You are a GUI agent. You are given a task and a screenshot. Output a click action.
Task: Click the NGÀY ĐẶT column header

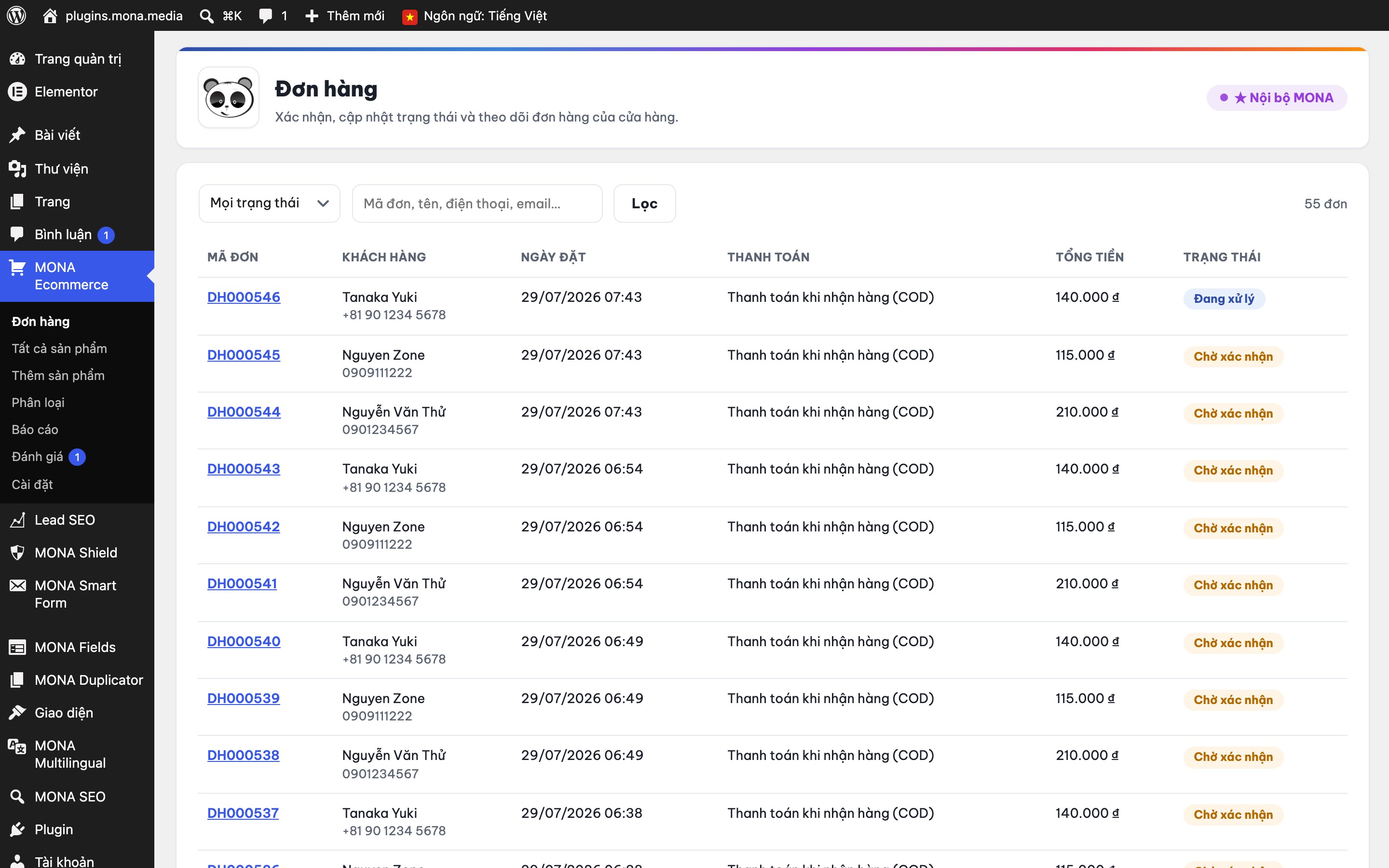pyautogui.click(x=553, y=257)
